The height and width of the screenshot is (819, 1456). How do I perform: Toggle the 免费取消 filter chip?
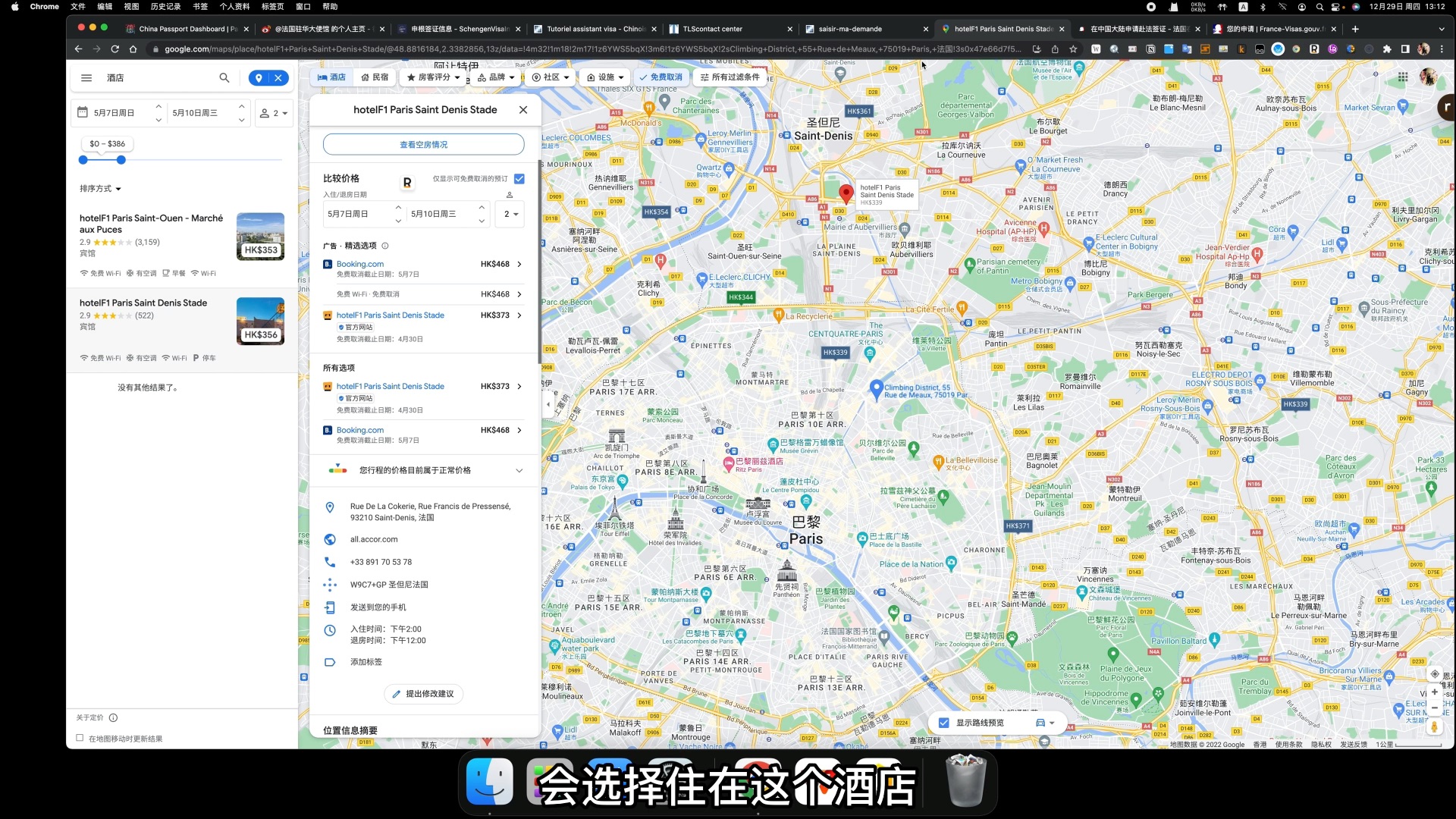pos(660,77)
